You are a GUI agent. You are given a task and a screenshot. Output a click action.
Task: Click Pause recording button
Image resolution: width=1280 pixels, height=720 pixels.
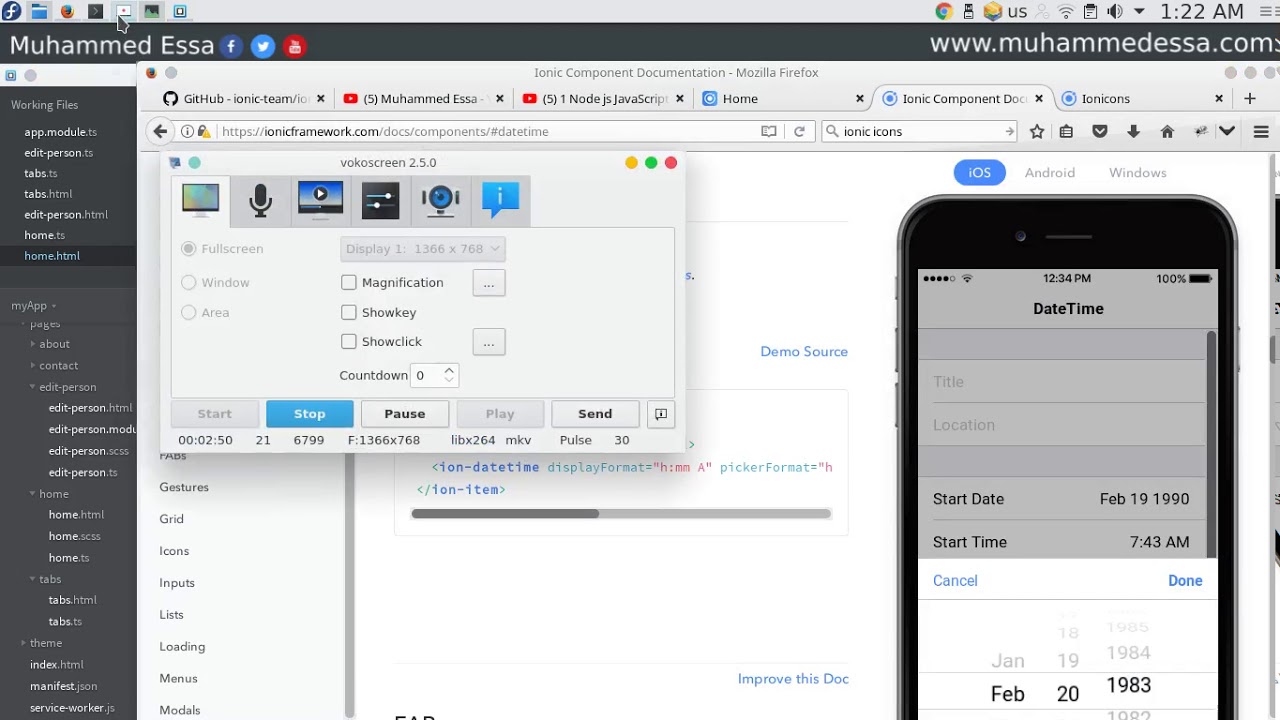point(404,414)
